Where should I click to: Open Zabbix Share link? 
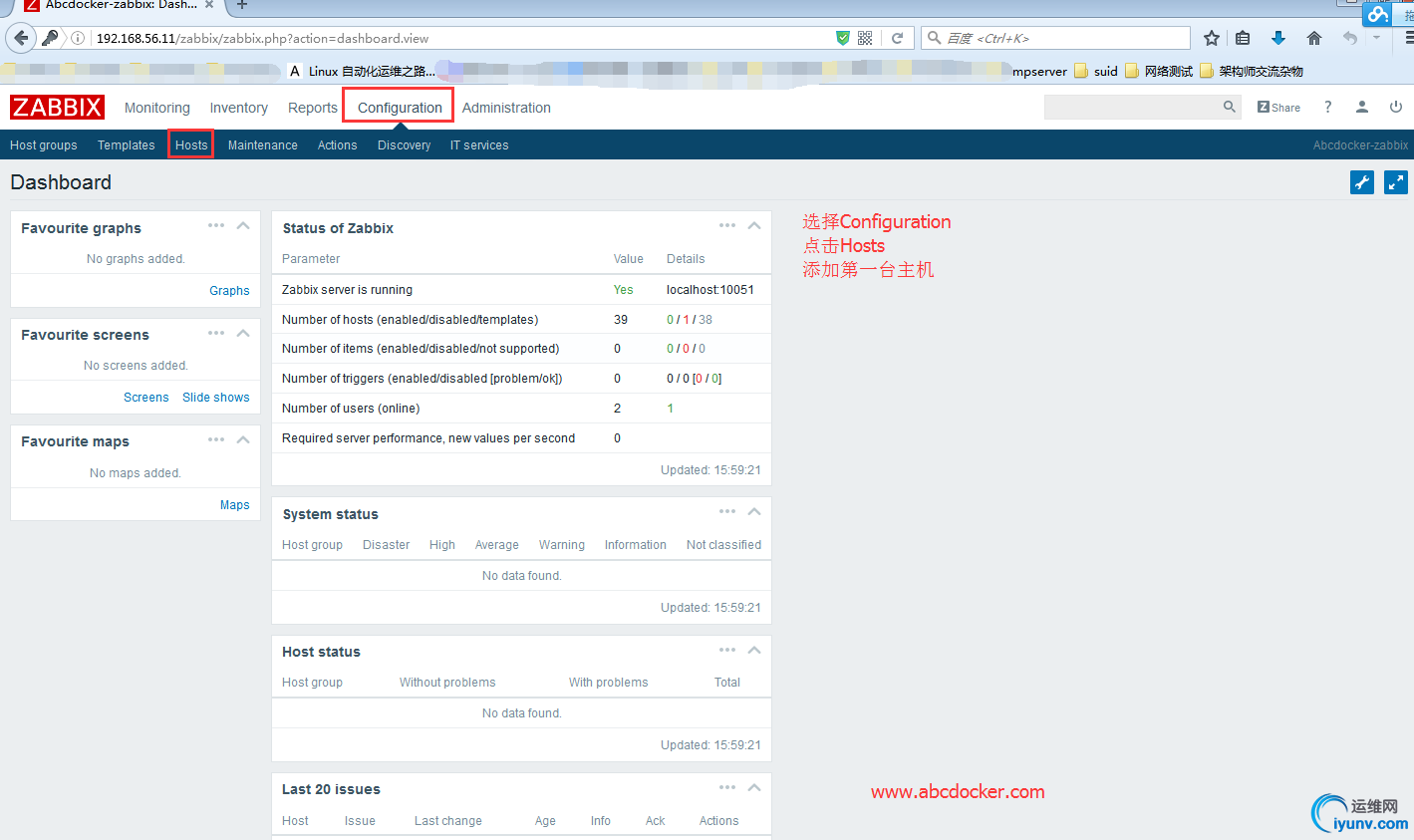tap(1278, 108)
